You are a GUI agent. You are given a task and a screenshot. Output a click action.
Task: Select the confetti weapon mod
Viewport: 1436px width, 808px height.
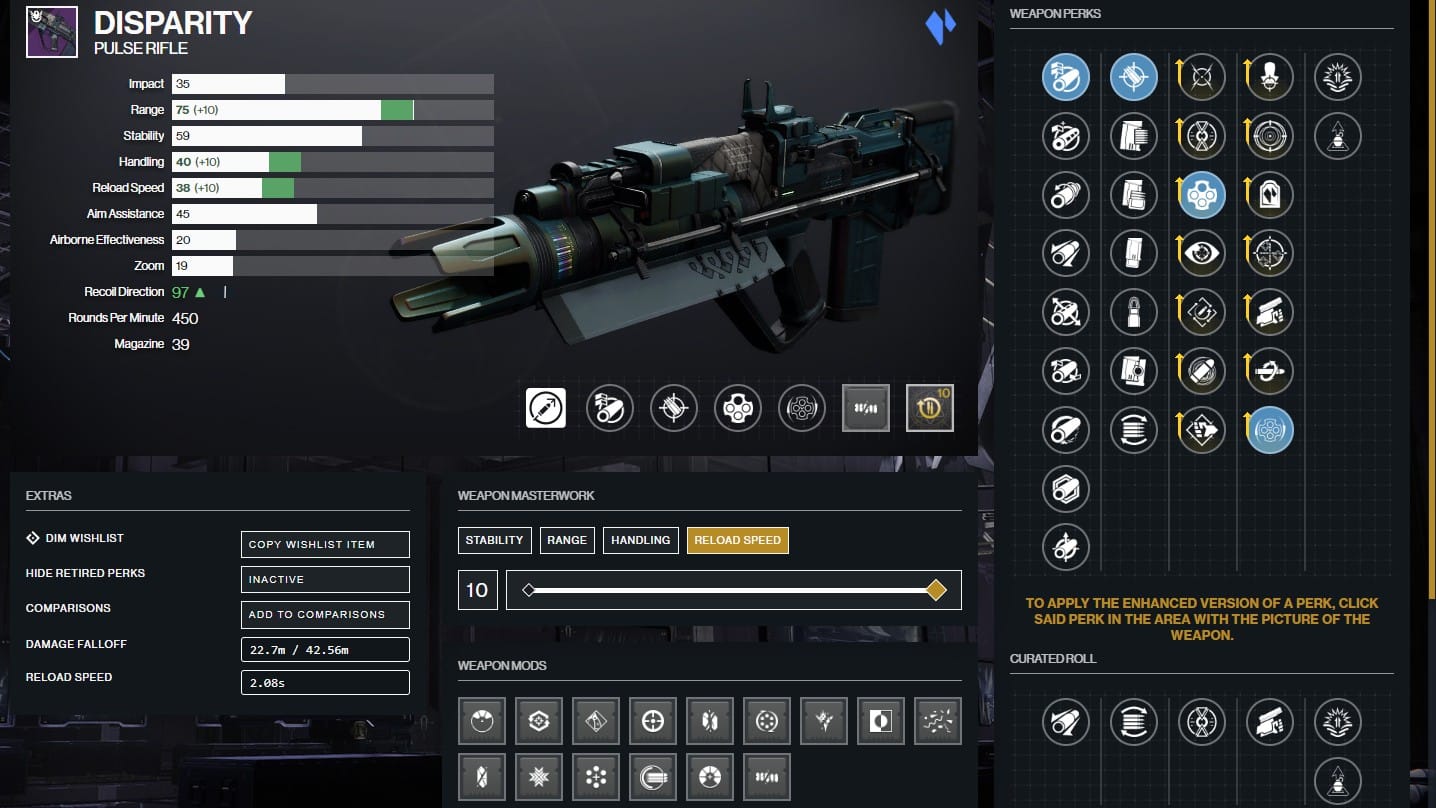[x=938, y=721]
